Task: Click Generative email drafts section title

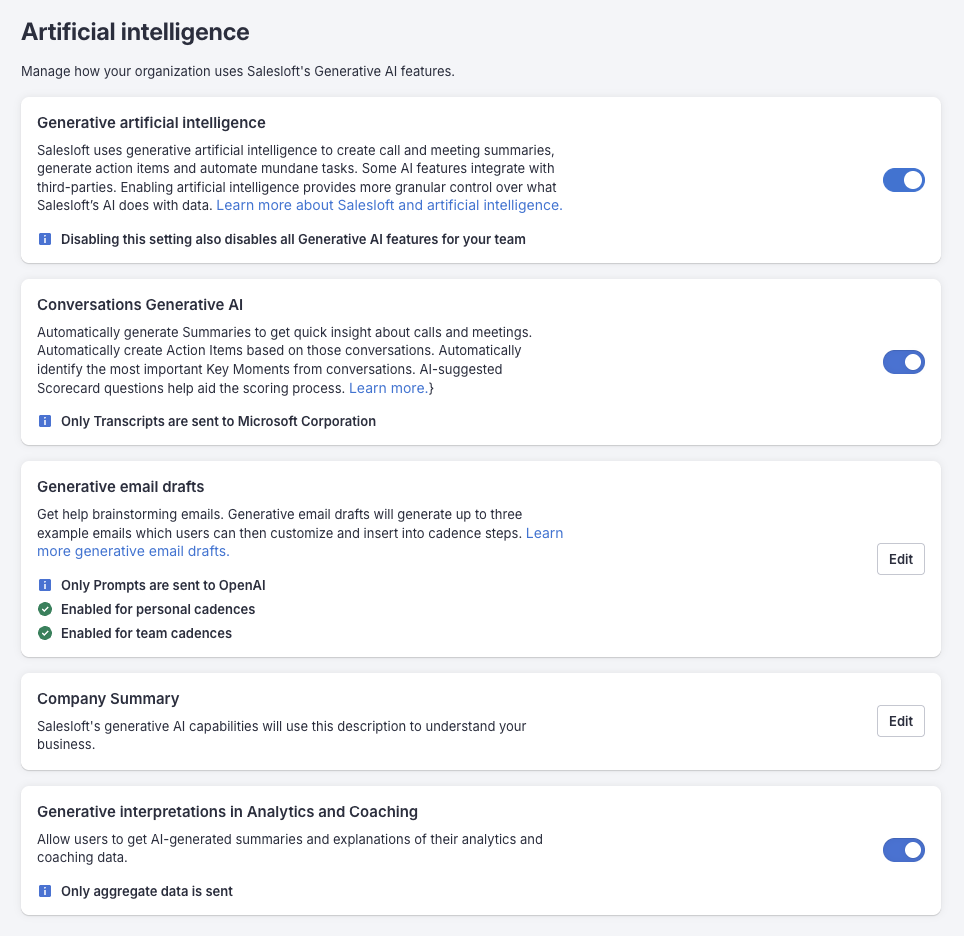Action: [x=120, y=487]
